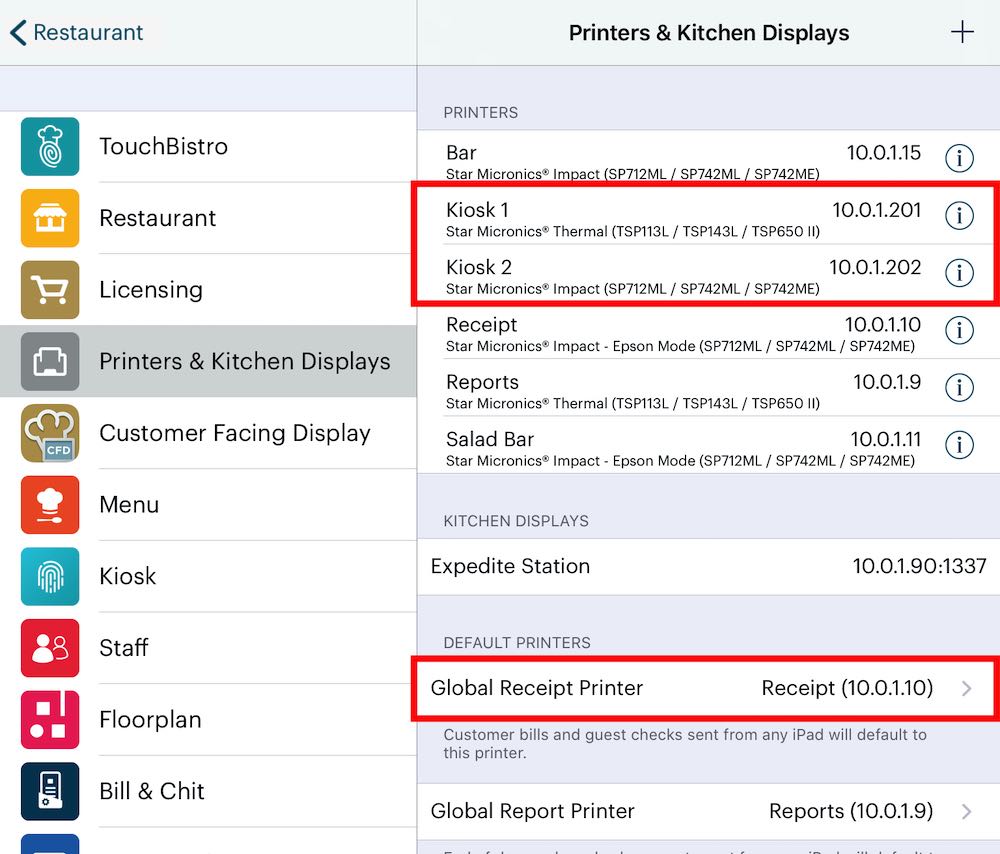Image resolution: width=1000 pixels, height=854 pixels.
Task: Go back to Restaurant settings
Action: (75, 32)
